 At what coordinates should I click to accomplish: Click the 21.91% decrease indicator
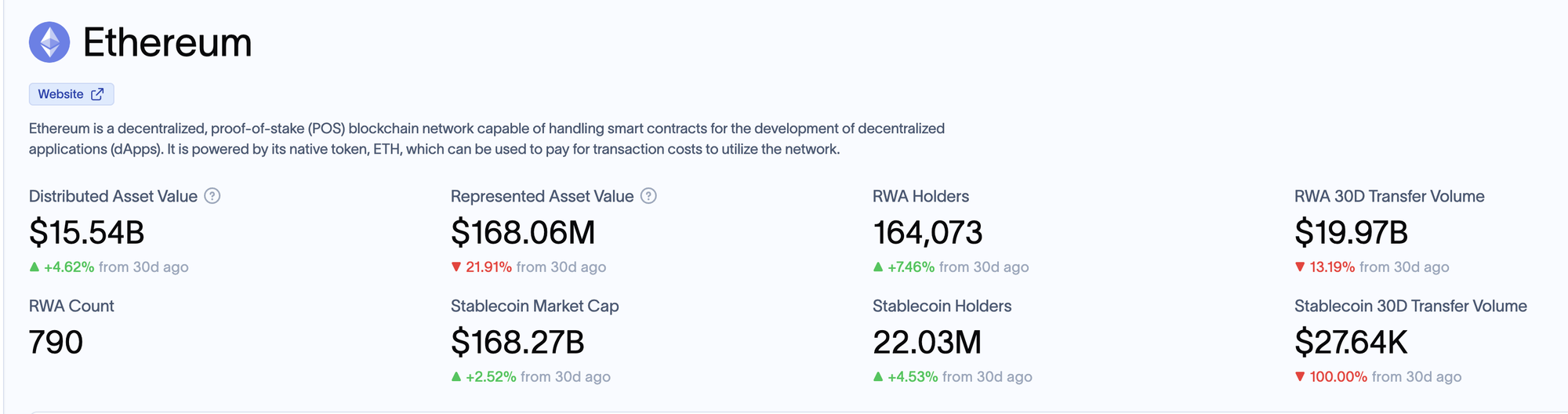click(x=481, y=267)
